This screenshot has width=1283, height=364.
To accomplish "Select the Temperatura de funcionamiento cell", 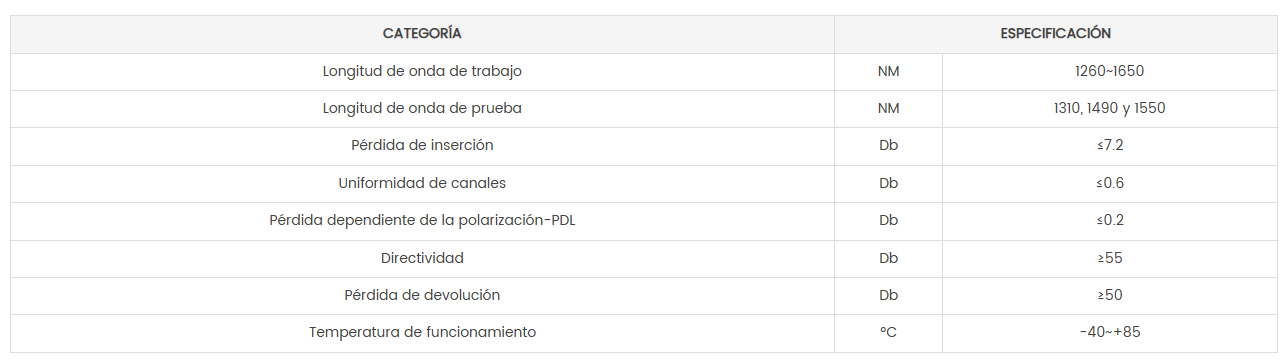I will pyautogui.click(x=422, y=333).
